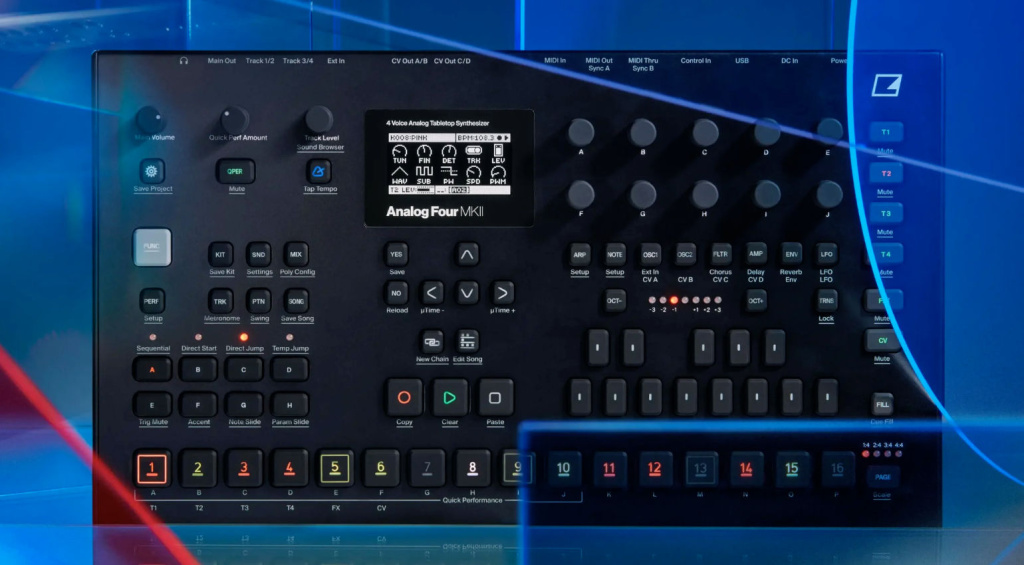The image size is (1024, 565).
Task: Start playback with the green Play button
Action: [449, 398]
